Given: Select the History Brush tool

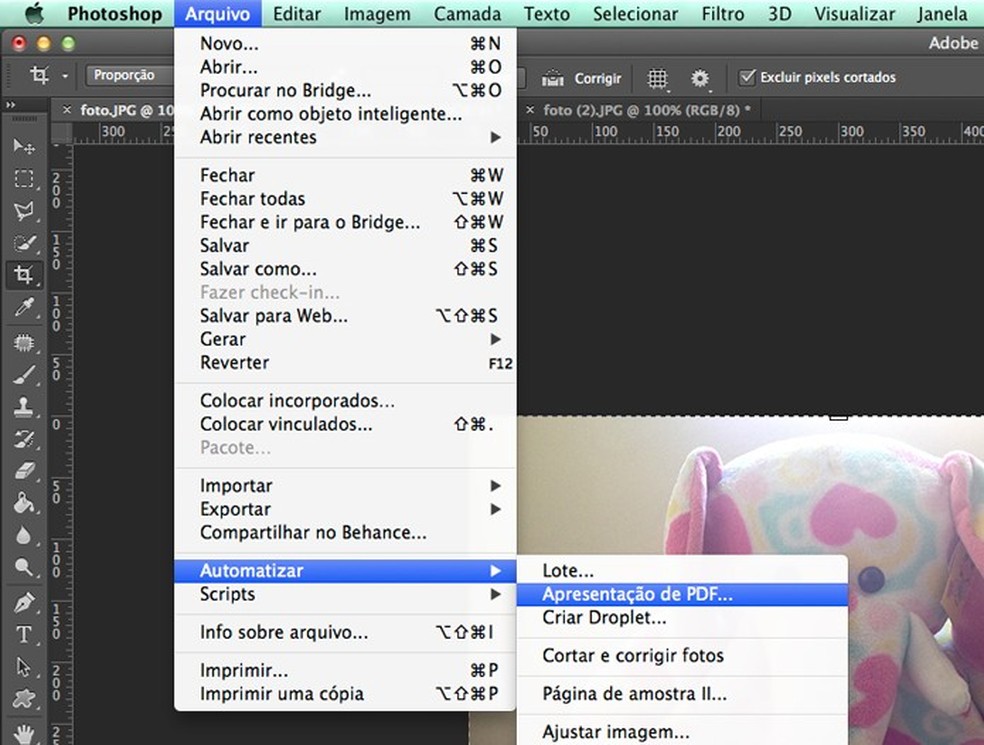Looking at the screenshot, I should pyautogui.click(x=24, y=439).
